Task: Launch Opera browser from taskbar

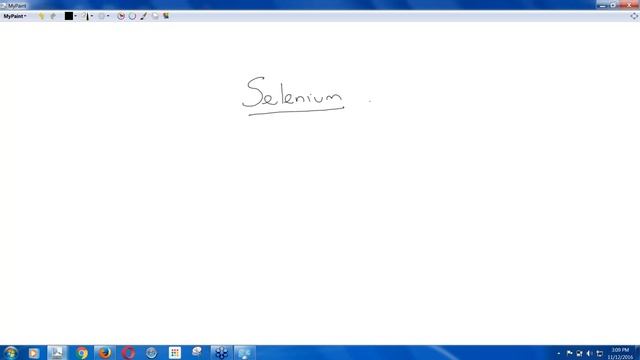Action: coord(128,353)
